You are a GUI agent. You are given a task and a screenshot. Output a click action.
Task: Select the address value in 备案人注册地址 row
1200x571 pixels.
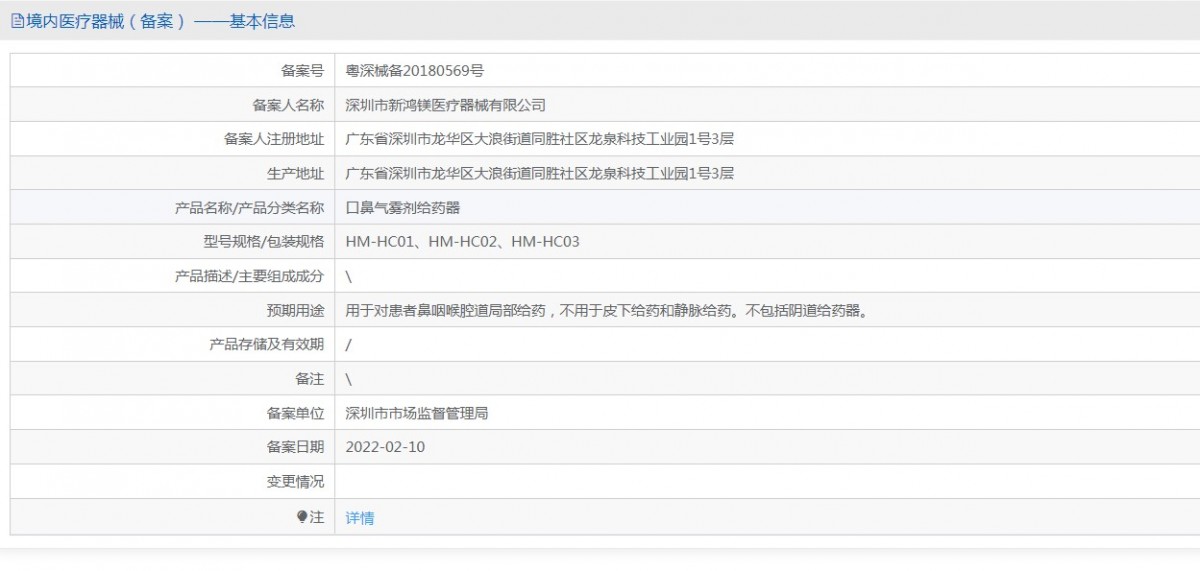pos(540,139)
